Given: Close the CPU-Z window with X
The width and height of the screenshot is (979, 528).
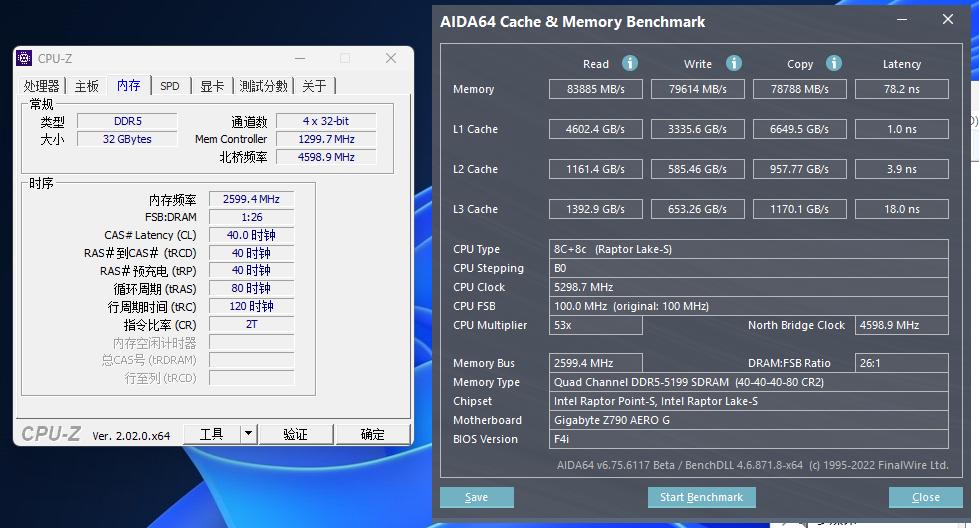Looking at the screenshot, I should pyautogui.click(x=391, y=58).
